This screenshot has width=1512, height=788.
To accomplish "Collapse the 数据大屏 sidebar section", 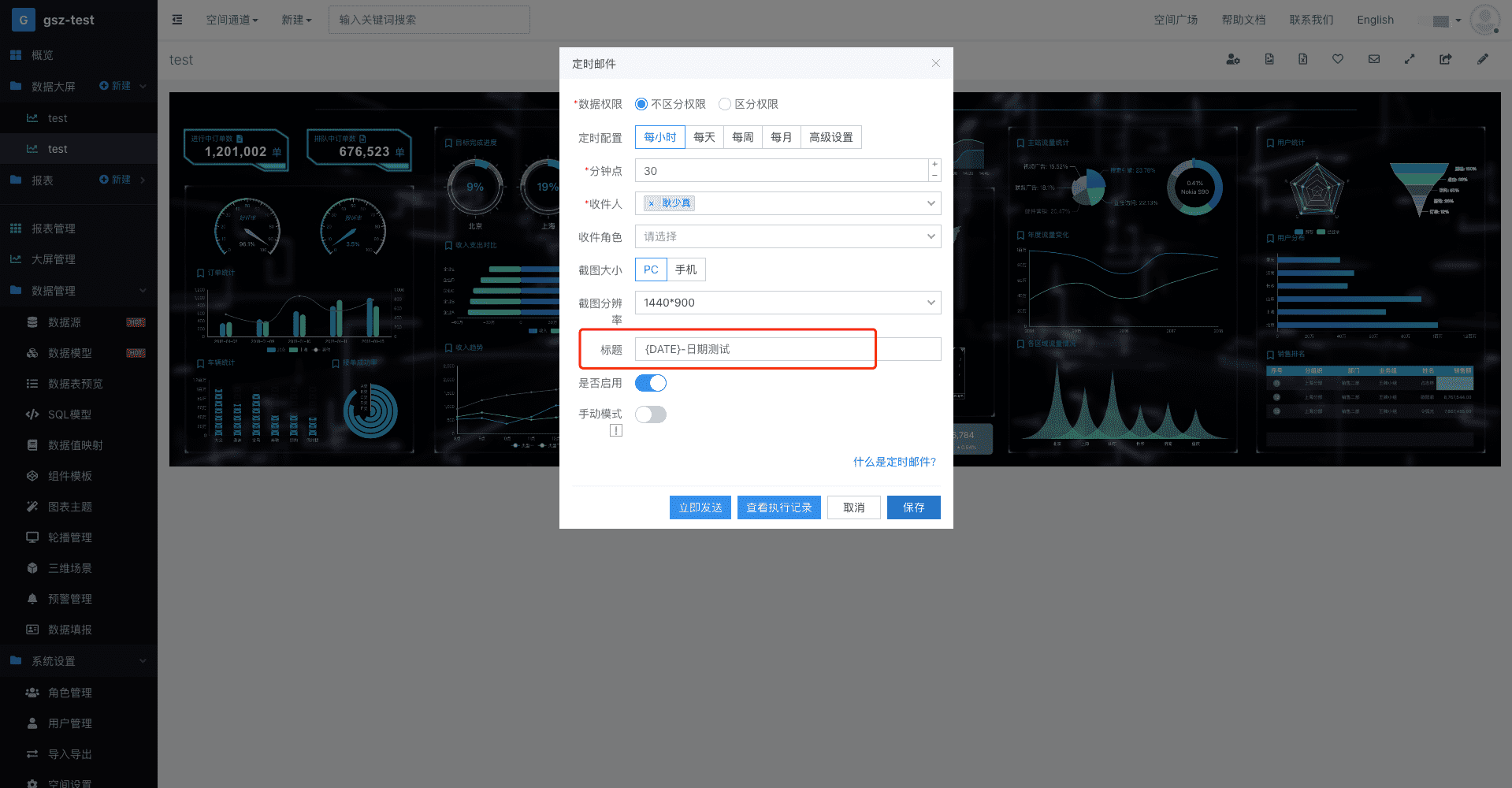I will 143,86.
